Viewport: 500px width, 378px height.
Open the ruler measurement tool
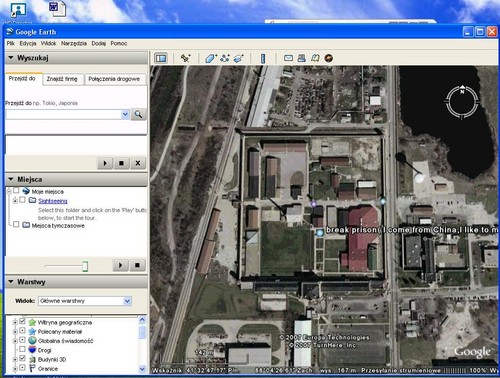(263, 58)
